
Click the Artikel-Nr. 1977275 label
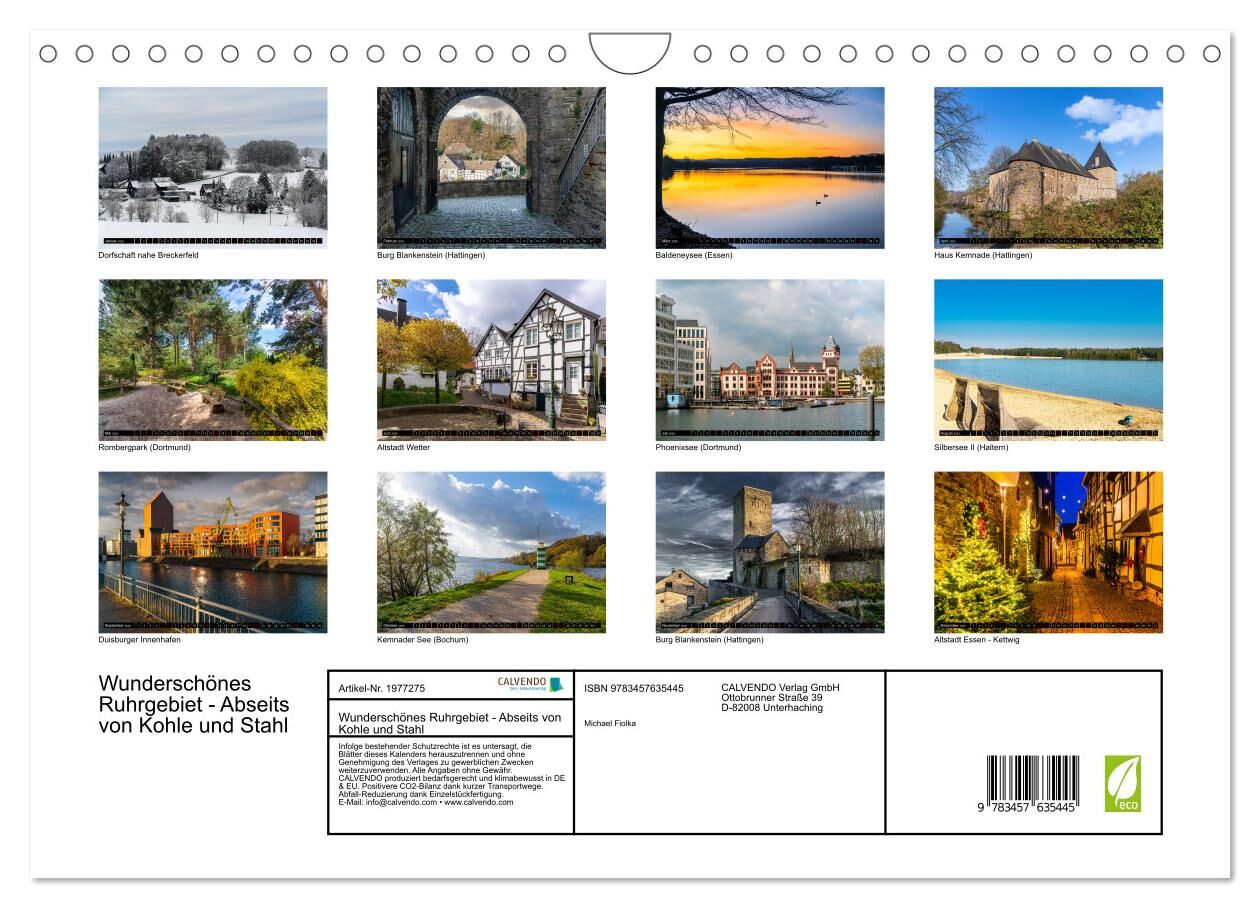coord(382,688)
